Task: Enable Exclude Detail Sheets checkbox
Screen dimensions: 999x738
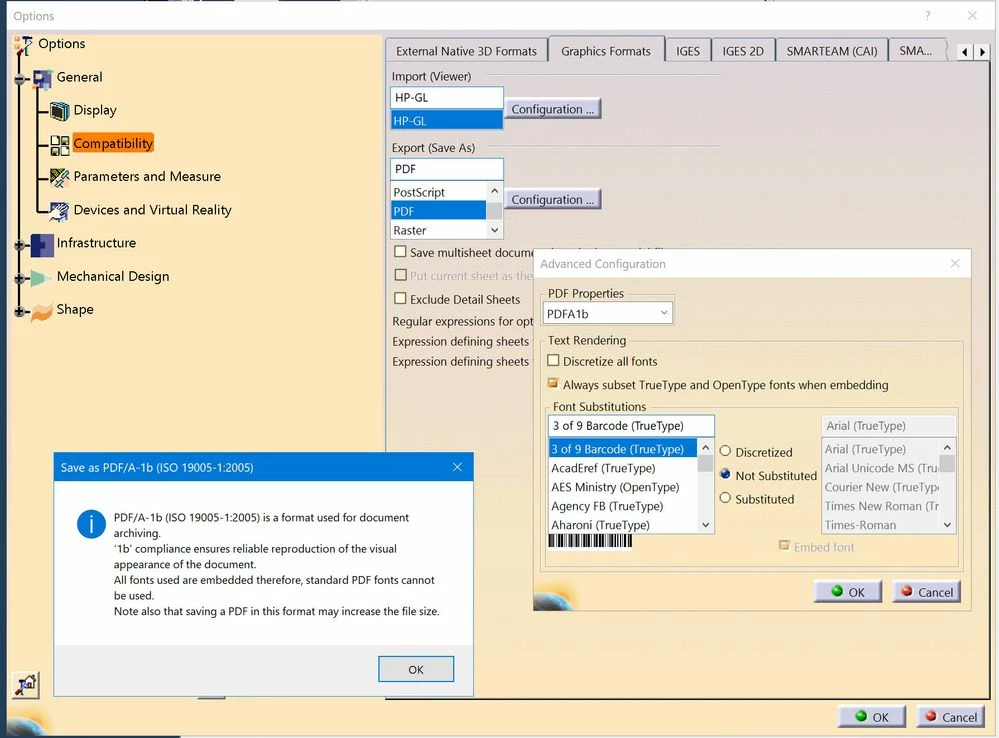Action: (400, 298)
